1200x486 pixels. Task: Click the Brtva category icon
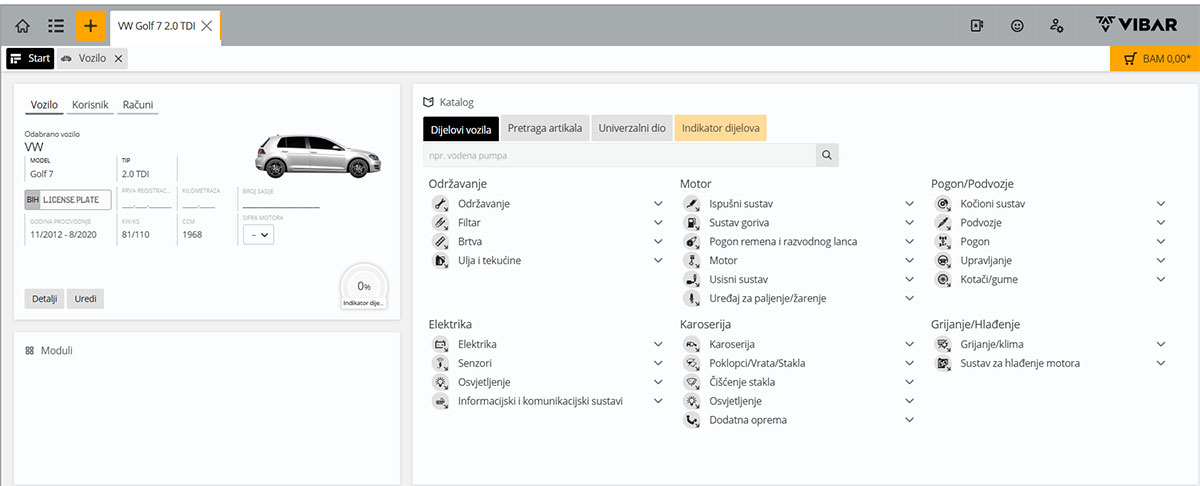click(439, 242)
